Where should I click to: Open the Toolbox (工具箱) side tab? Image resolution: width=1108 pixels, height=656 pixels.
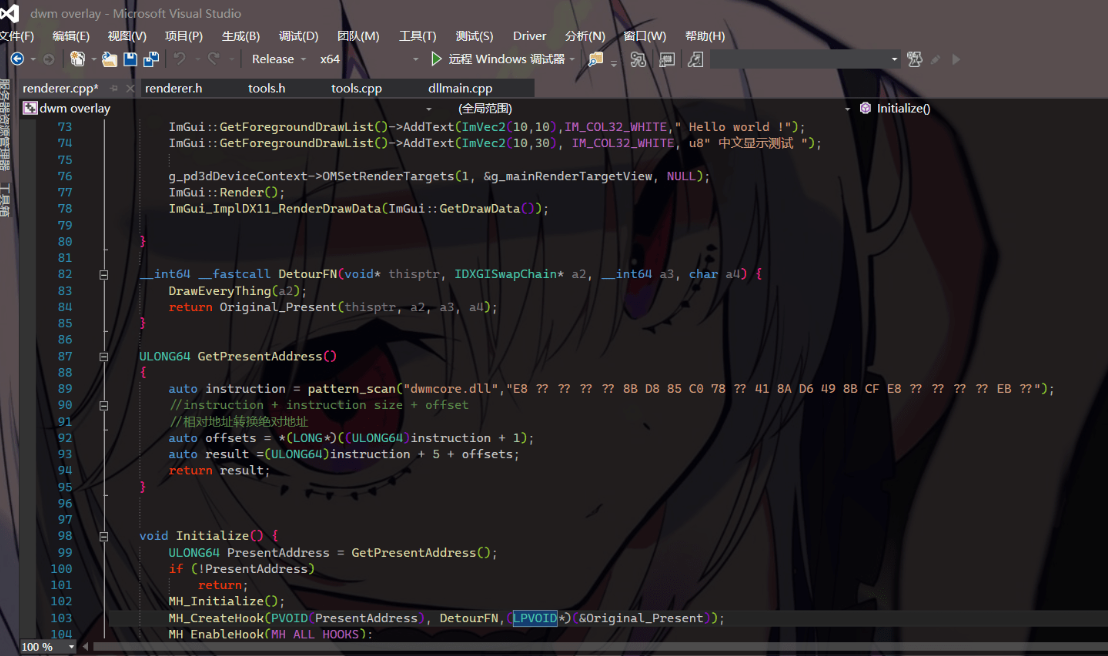[x=5, y=199]
